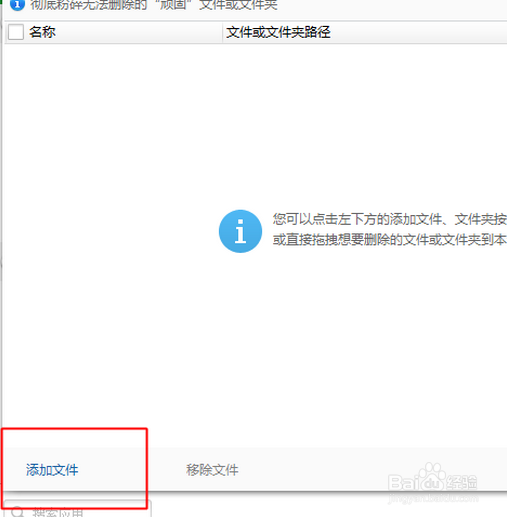Screen dimensions: 507x517
Task: Click the 搜索应用 search box
Action: click(x=77, y=509)
